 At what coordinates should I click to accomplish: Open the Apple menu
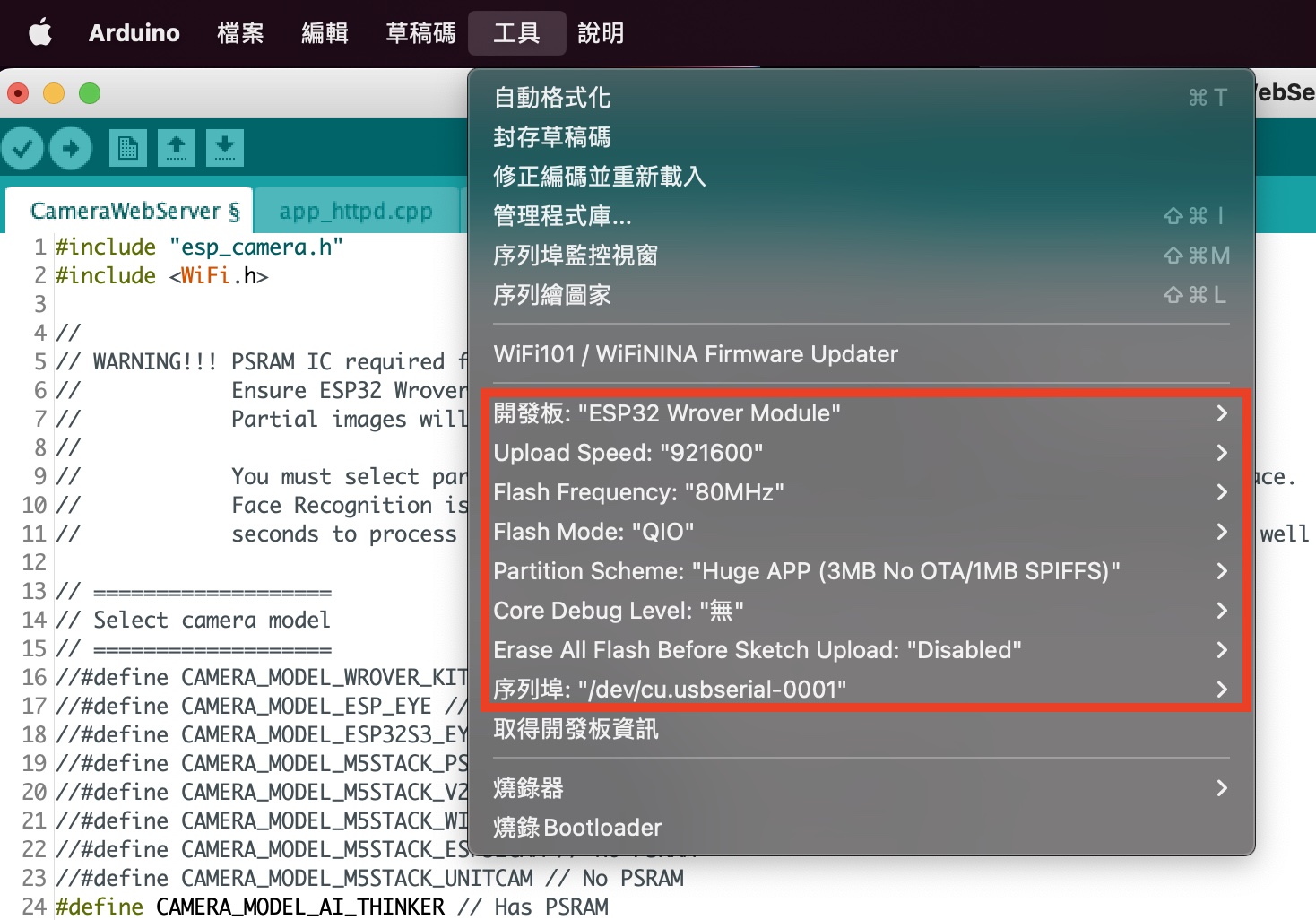tap(40, 33)
